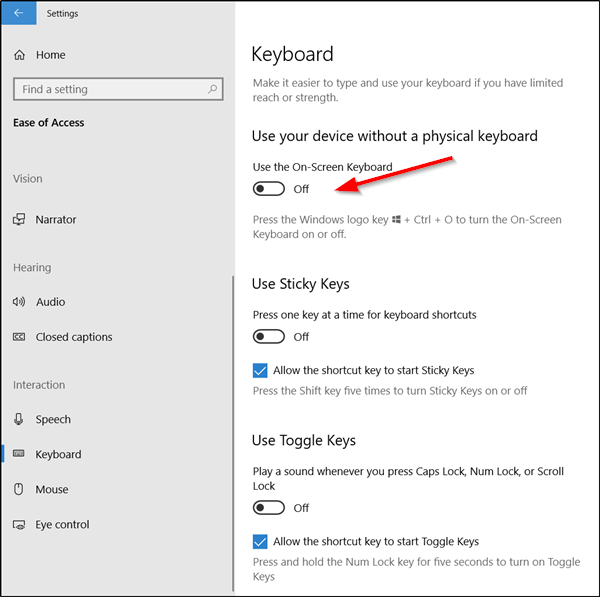Switch on the Toggle Keys switch

click(x=269, y=508)
